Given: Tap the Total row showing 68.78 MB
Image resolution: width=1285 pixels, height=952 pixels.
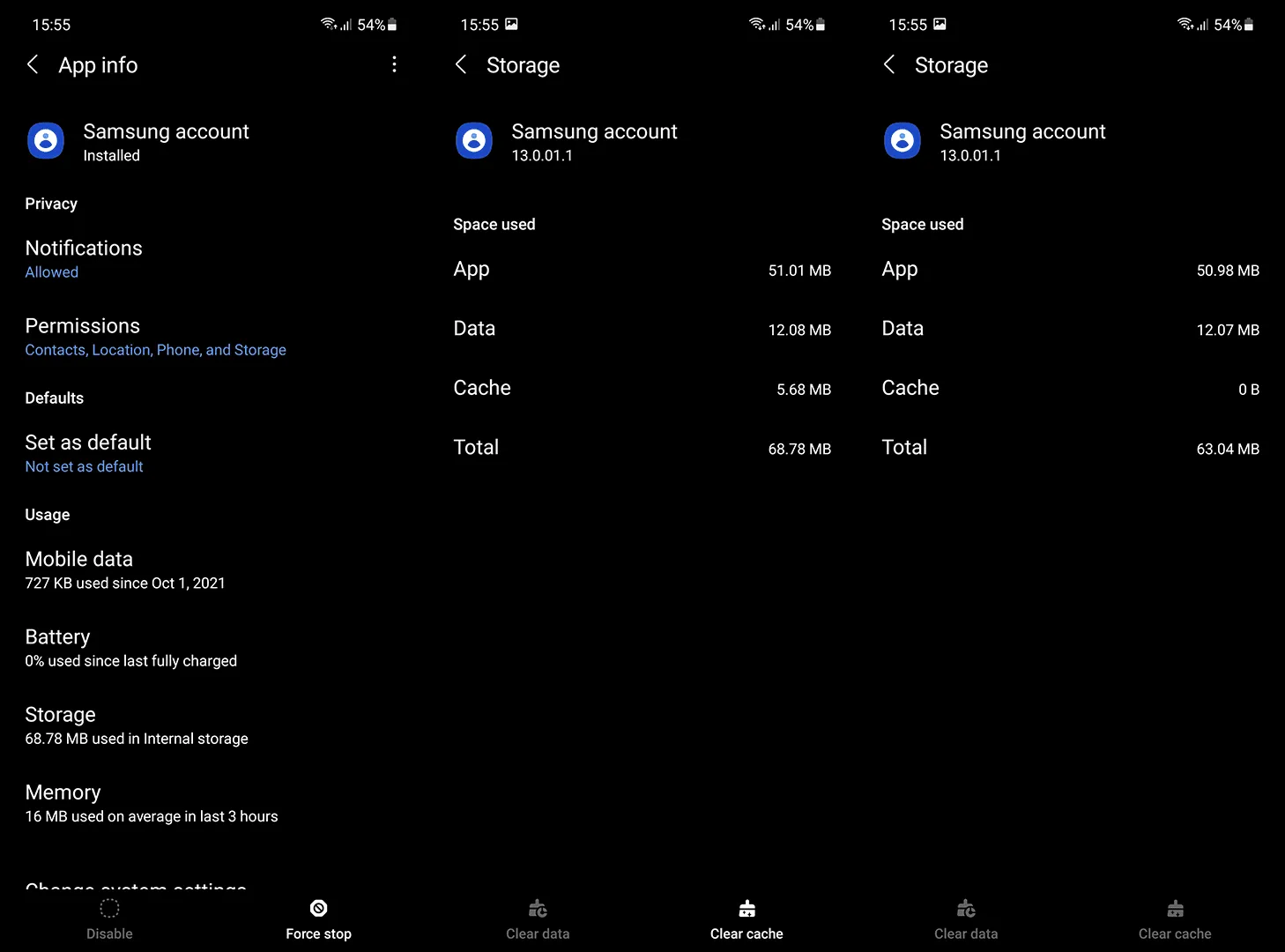Looking at the screenshot, I should (642, 448).
